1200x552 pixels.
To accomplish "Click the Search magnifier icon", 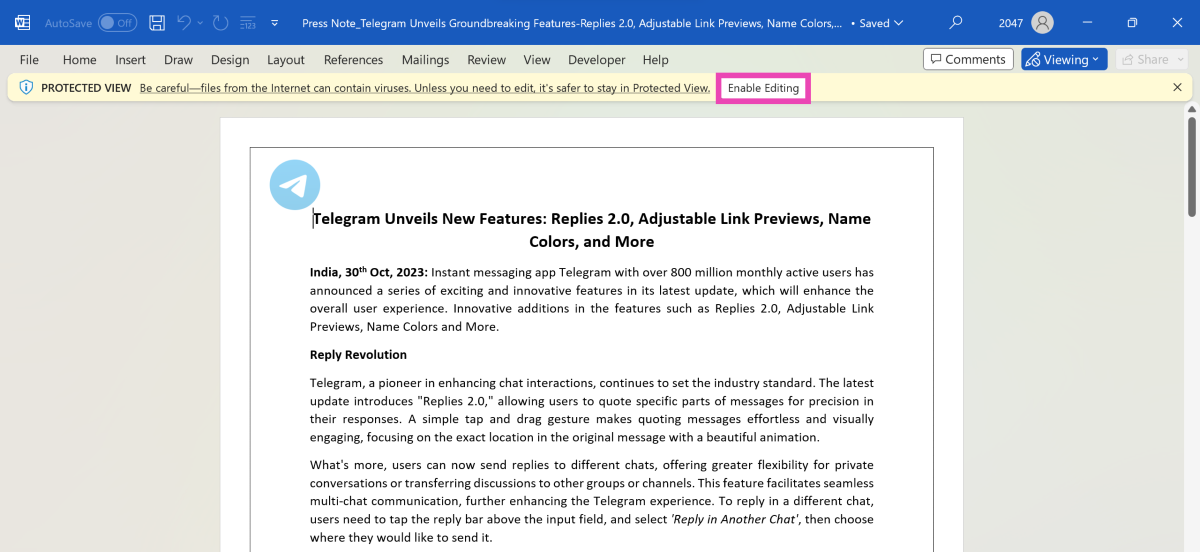I will (x=956, y=22).
